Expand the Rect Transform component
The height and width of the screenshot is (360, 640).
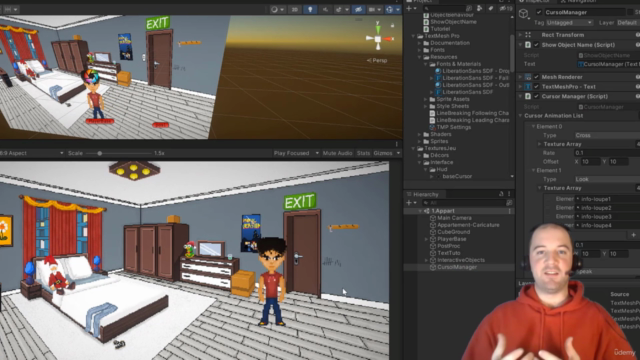[520, 35]
